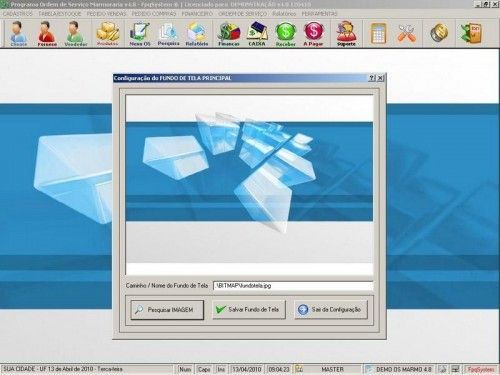
Task: Open the Vendedor toolbar icon
Action: (x=76, y=33)
